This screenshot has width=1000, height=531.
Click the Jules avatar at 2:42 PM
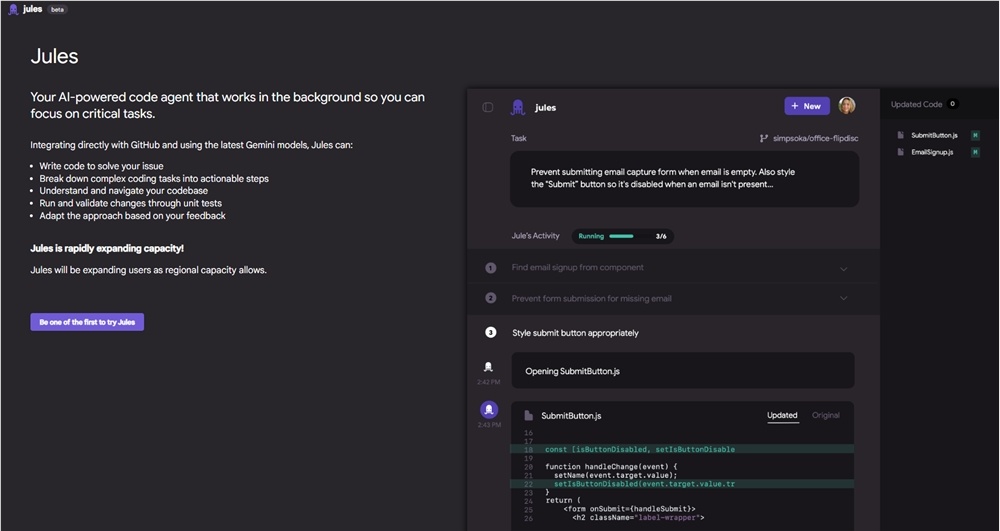[489, 367]
